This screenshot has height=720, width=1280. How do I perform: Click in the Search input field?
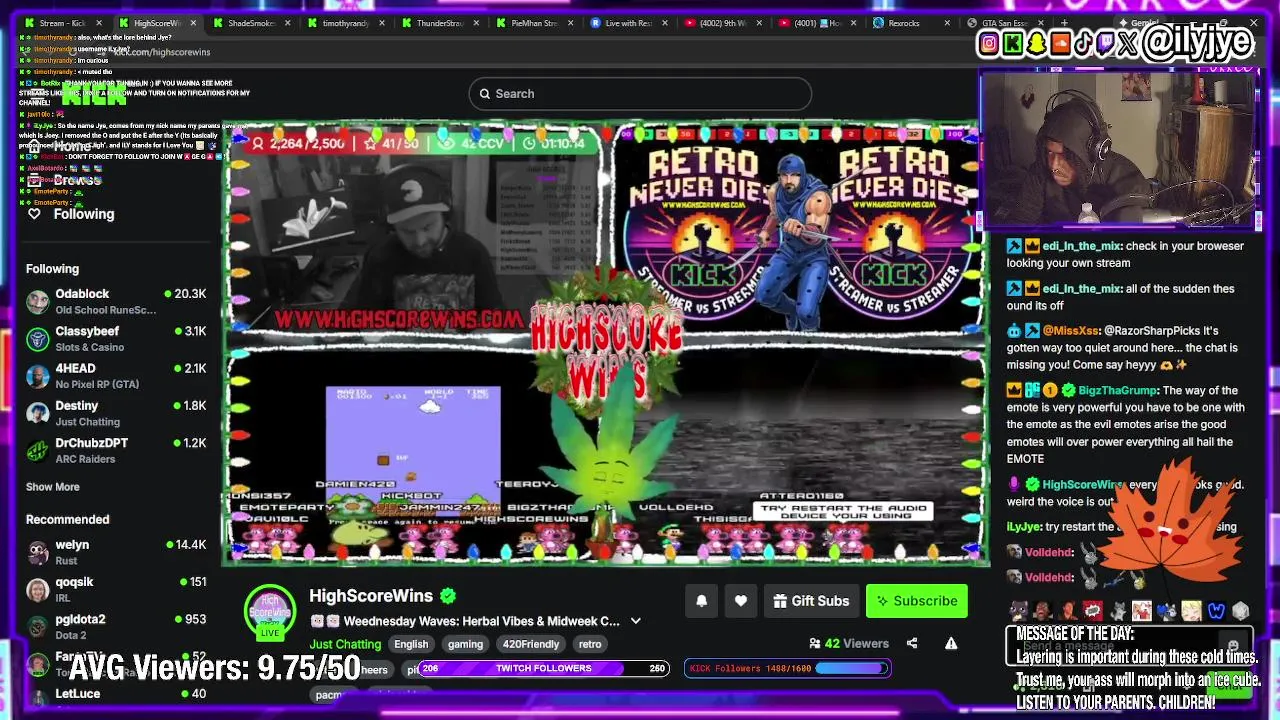pos(640,94)
